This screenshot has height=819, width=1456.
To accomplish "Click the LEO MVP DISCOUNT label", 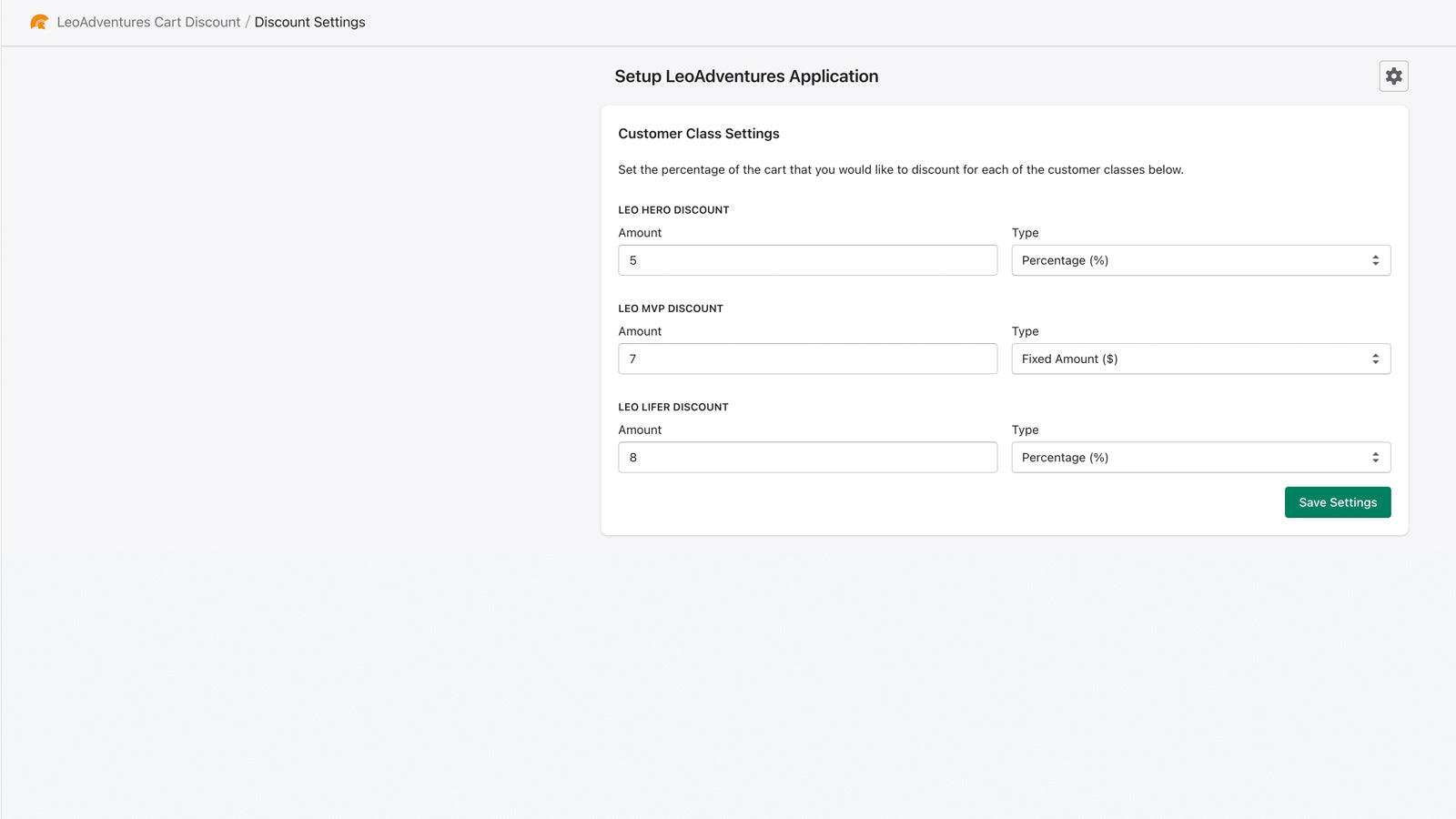I will coord(671,308).
